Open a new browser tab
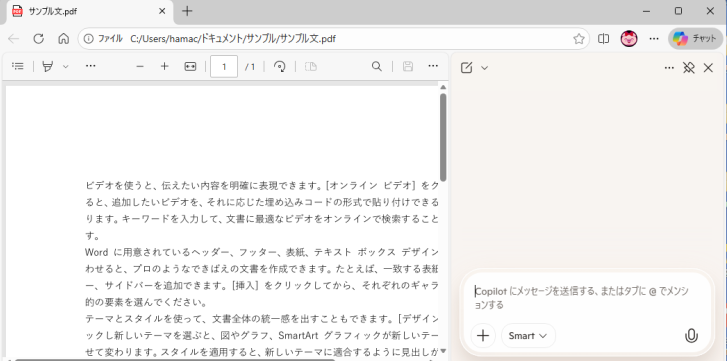727x361 pixels. pyautogui.click(x=187, y=11)
